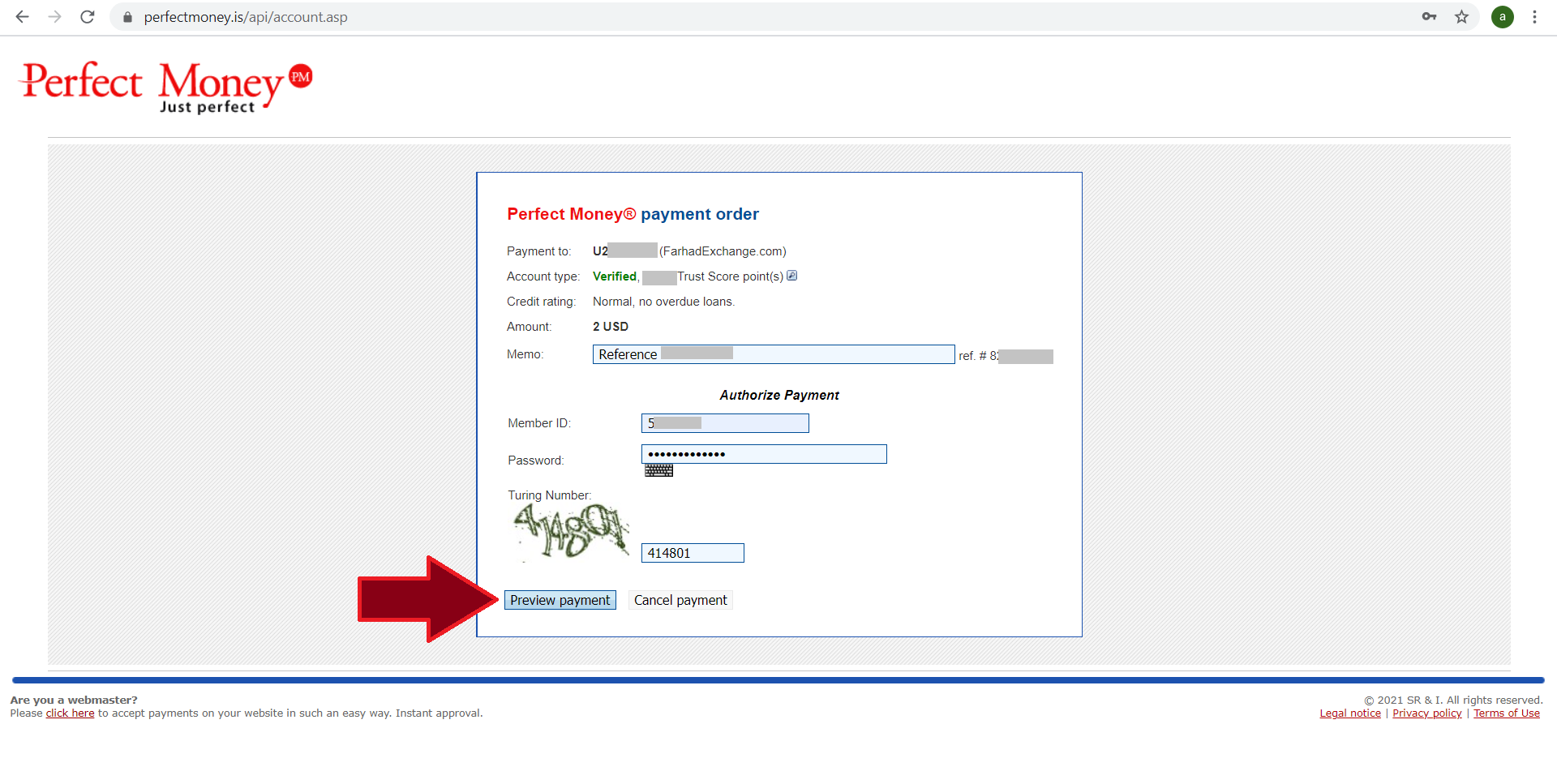Open the Privacy policy link
Image resolution: width=1557 pixels, height=784 pixels.
[1427, 713]
